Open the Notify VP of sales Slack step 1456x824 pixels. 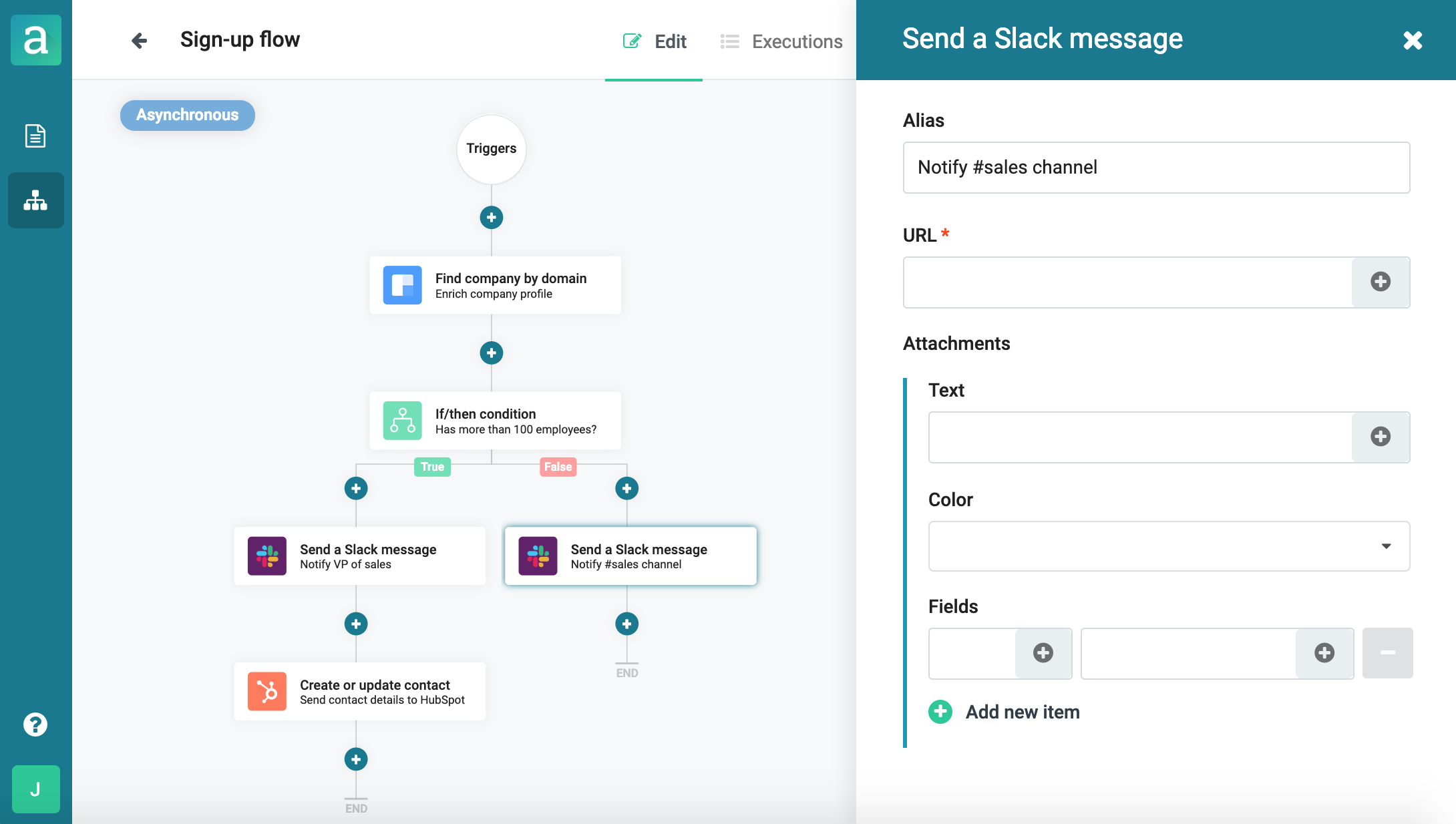pyautogui.click(x=360, y=556)
